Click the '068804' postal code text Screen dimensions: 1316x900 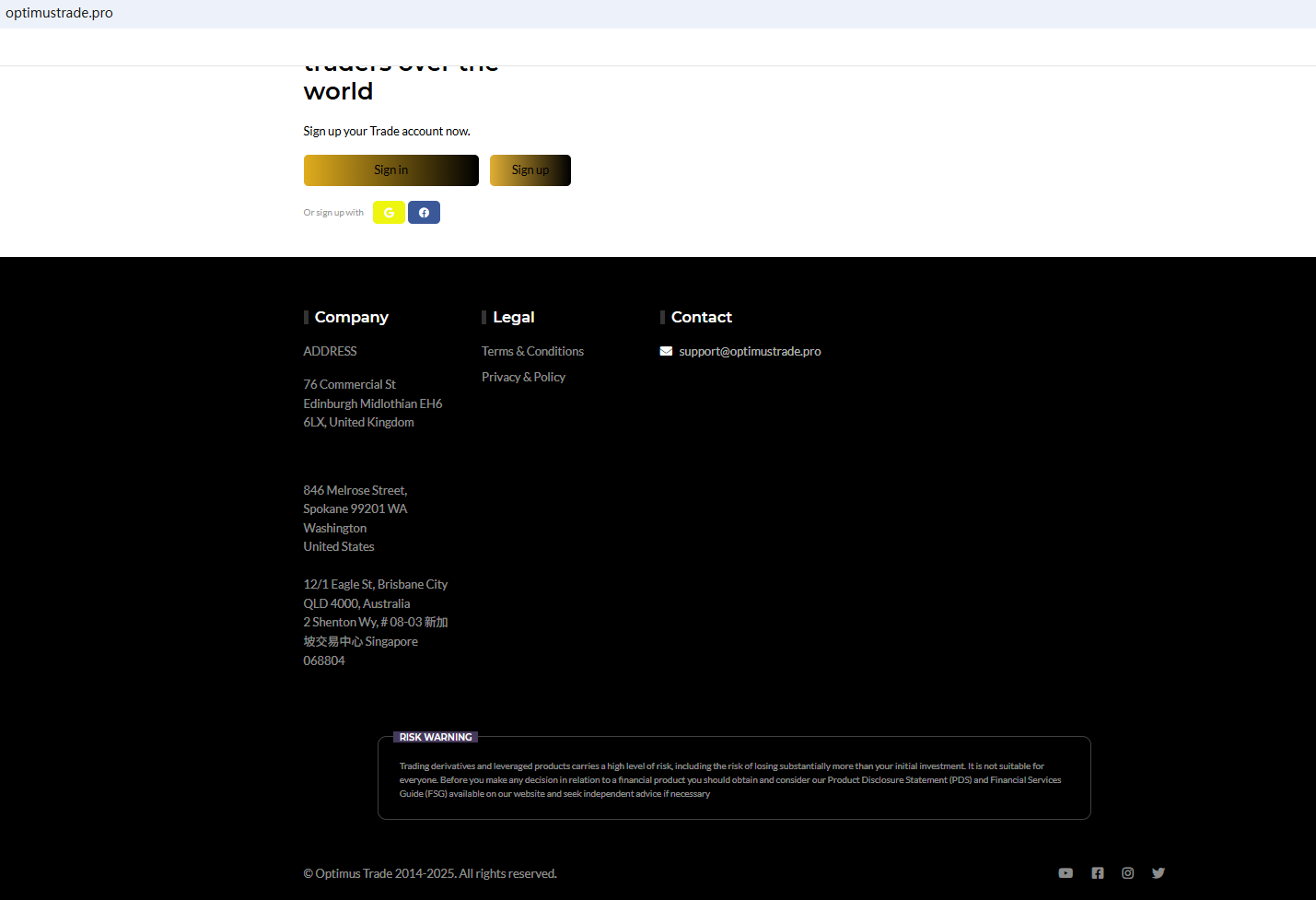coord(324,660)
